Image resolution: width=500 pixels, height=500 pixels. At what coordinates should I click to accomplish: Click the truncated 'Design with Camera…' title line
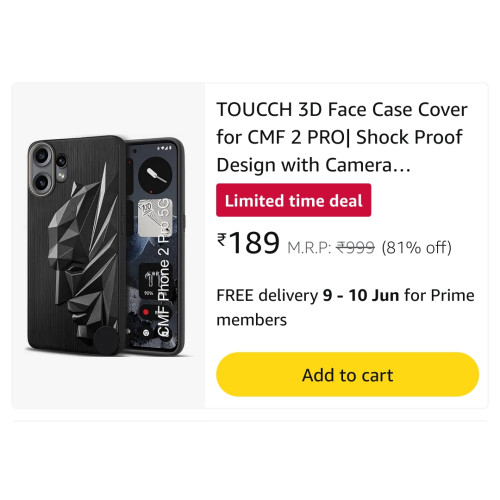(x=314, y=165)
